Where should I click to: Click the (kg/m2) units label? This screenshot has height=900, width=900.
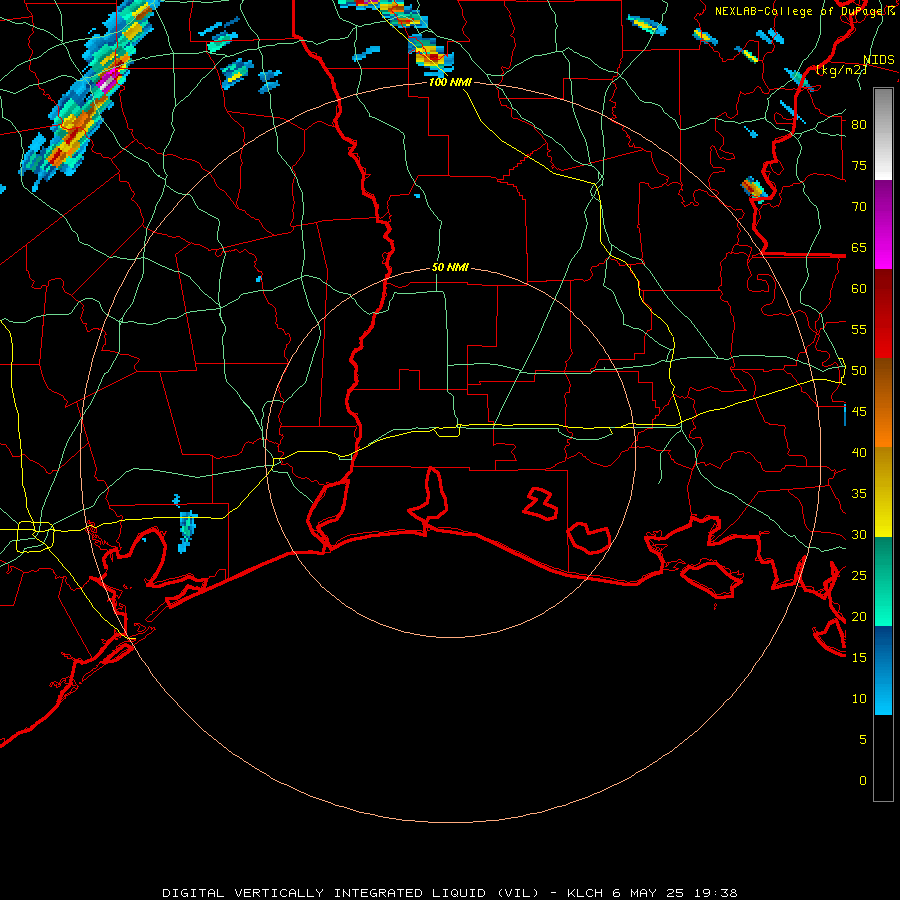click(841, 70)
